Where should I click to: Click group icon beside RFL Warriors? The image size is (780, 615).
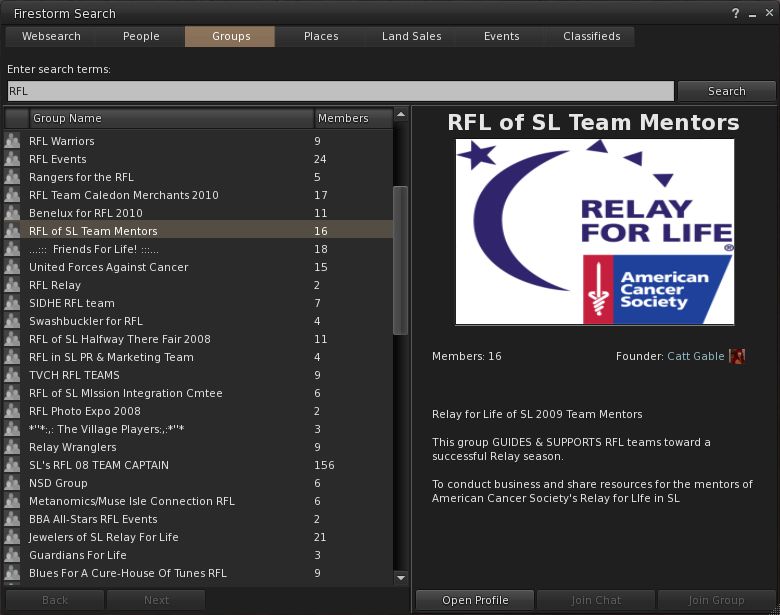[x=12, y=141]
